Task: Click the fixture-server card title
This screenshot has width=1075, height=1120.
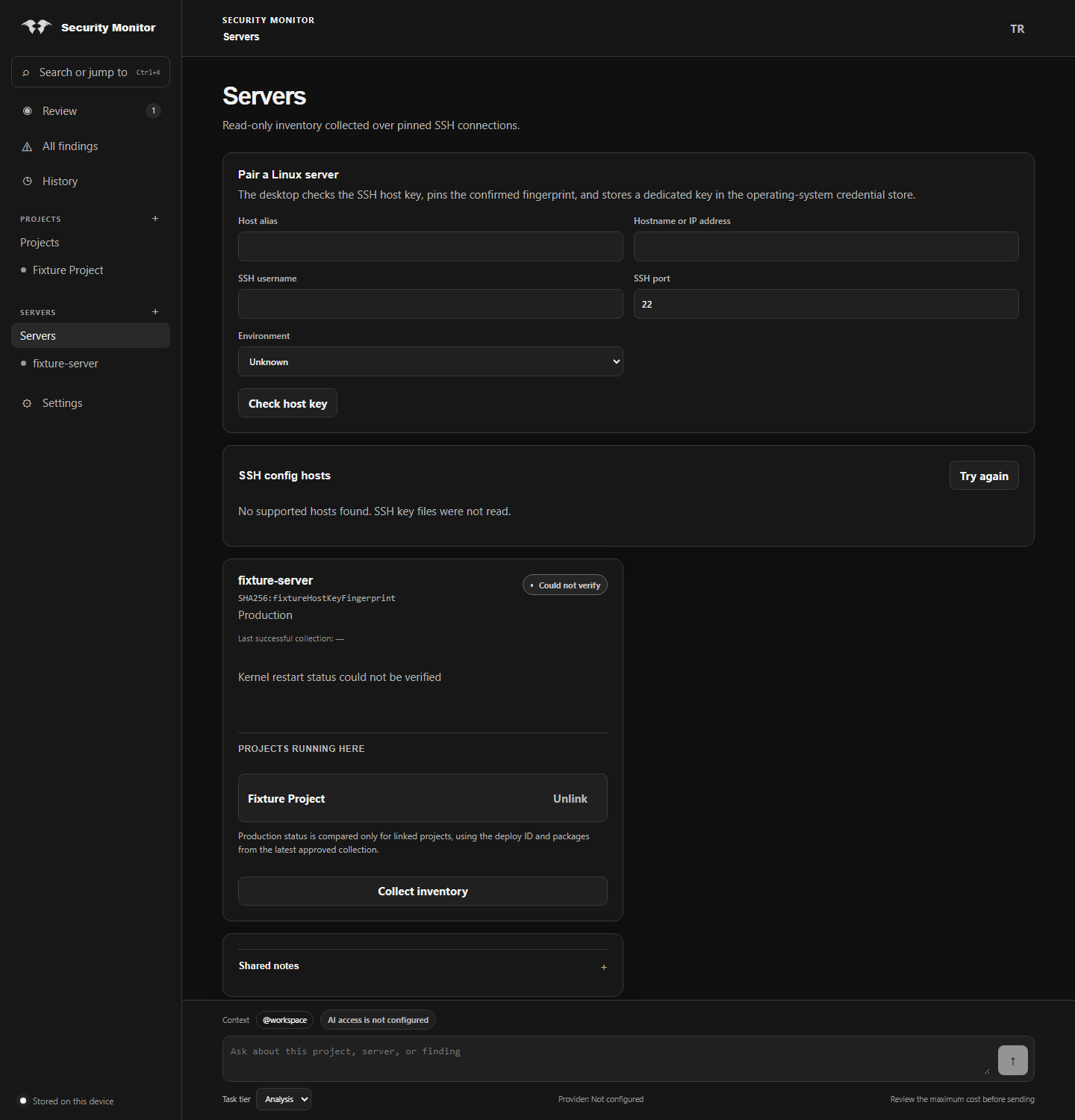Action: [x=275, y=580]
